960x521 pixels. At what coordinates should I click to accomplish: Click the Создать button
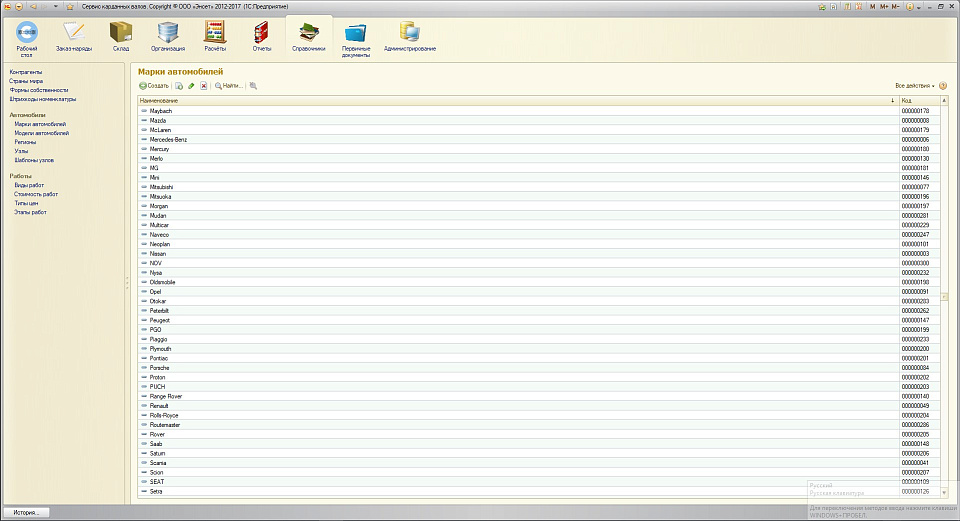tap(154, 86)
